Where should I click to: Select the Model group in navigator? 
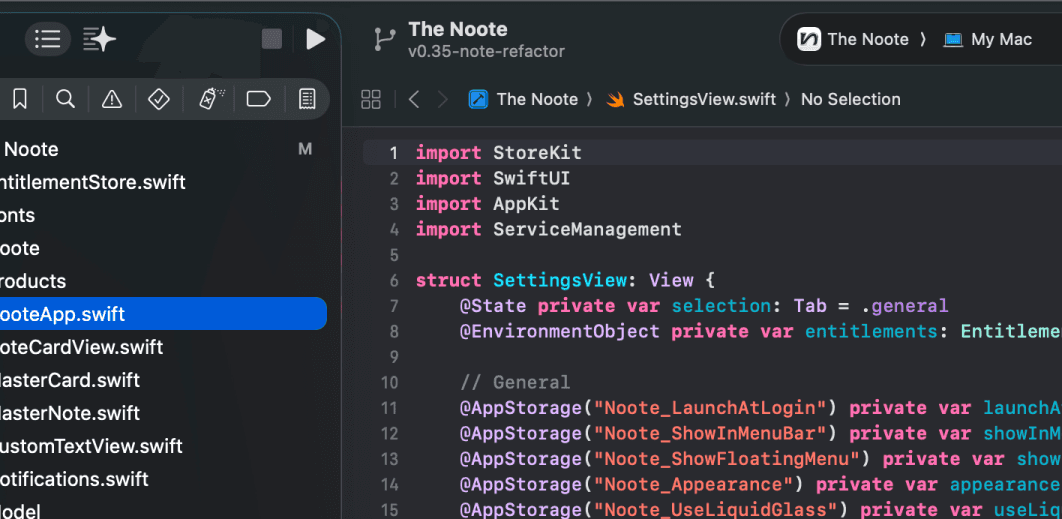coord(163,510)
